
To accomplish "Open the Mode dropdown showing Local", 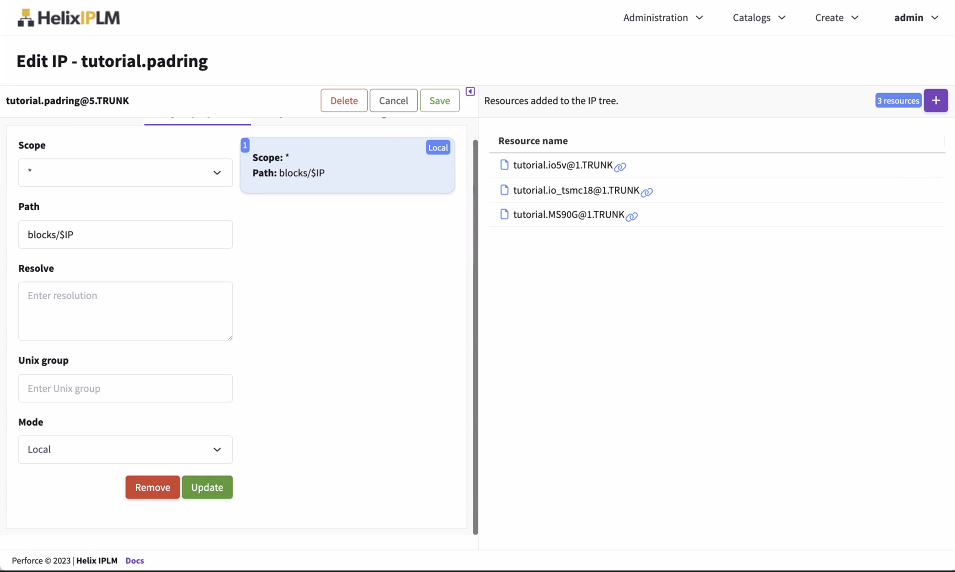I will pos(125,449).
